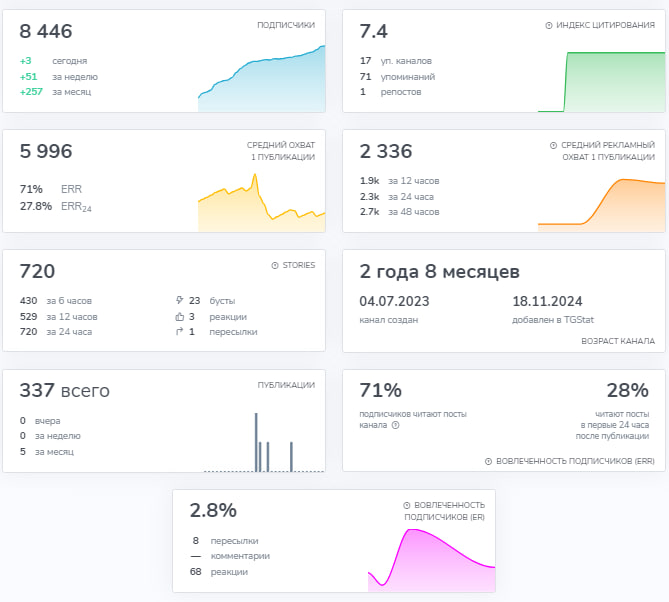This screenshot has height=602, width=669.
Task: Click the icon beside STORIES label
Action: (x=275, y=266)
